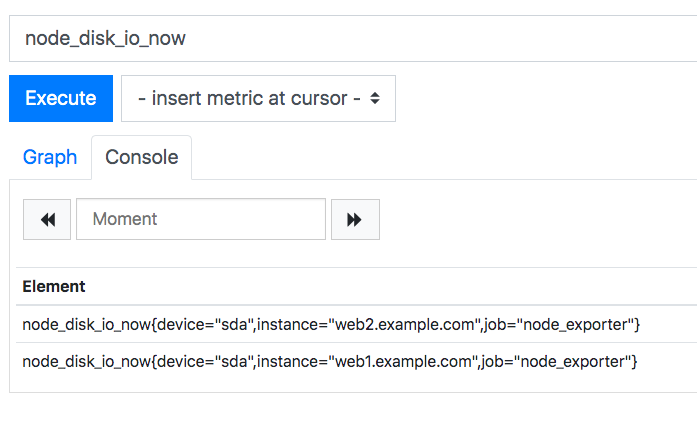Click the node_disk_io_now query expression box

pos(353,39)
